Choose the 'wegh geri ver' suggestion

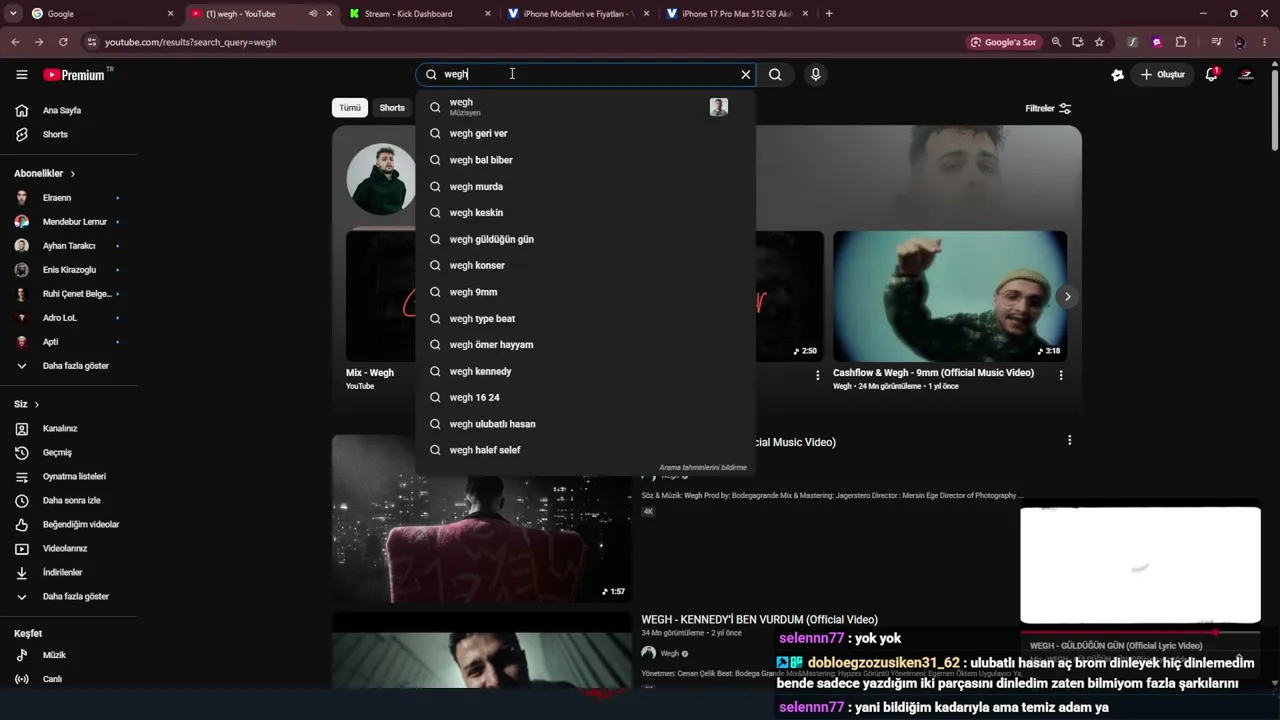(585, 133)
